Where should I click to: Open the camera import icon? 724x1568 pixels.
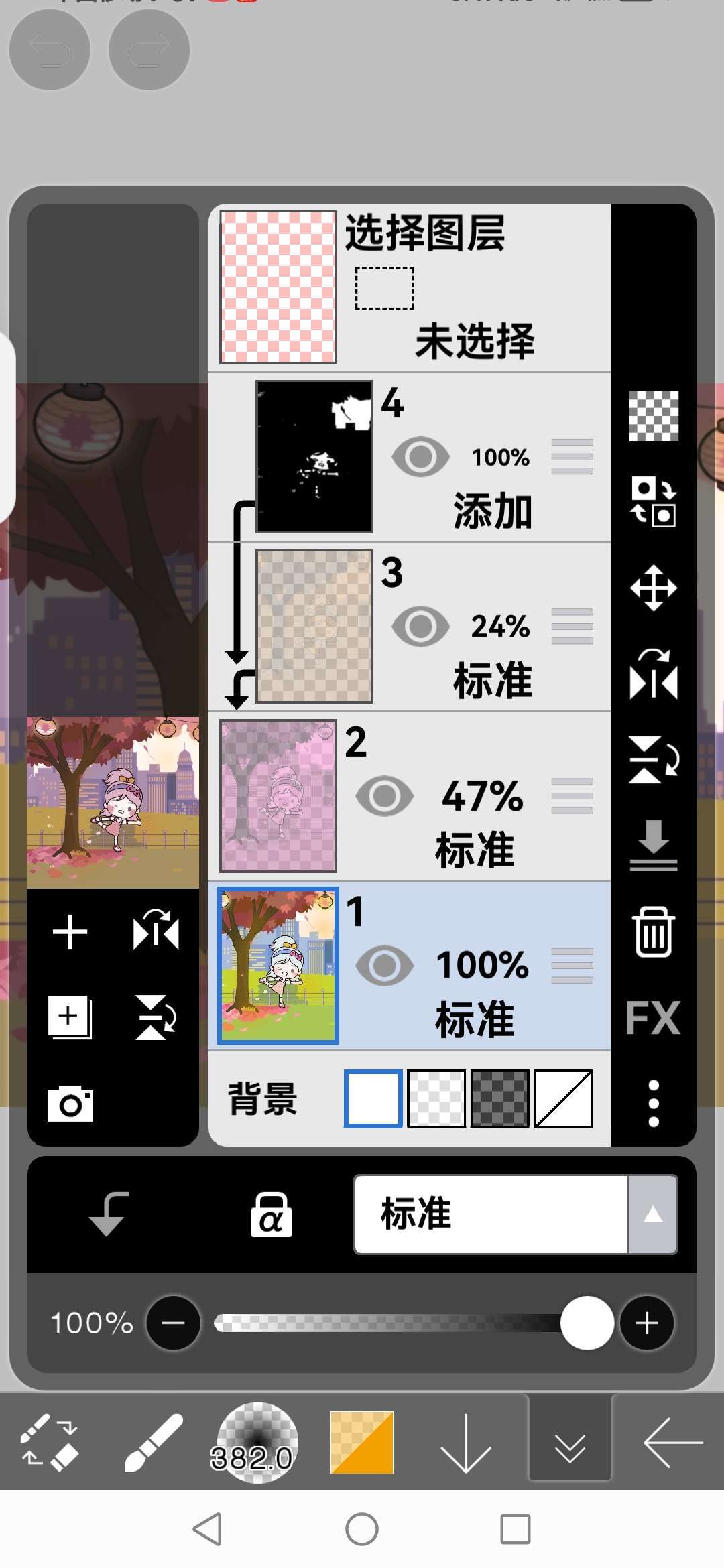click(x=70, y=1104)
